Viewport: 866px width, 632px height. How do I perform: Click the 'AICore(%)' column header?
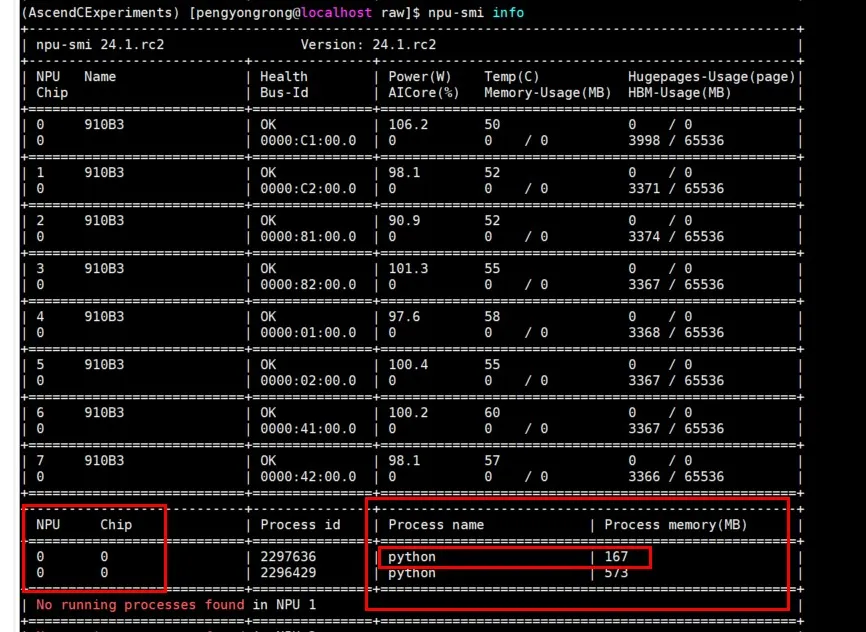423,92
